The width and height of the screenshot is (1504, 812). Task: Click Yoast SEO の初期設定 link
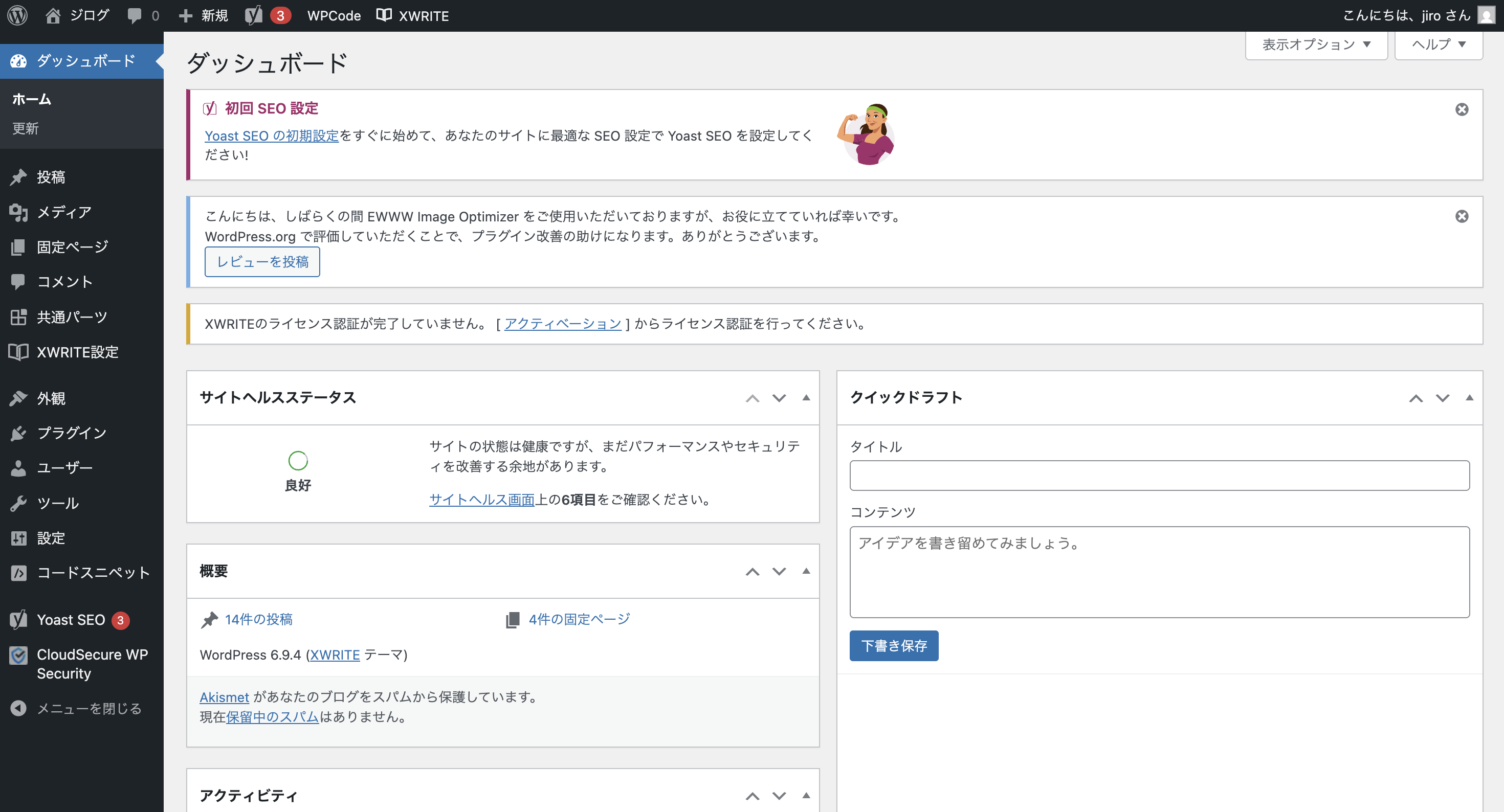point(272,136)
